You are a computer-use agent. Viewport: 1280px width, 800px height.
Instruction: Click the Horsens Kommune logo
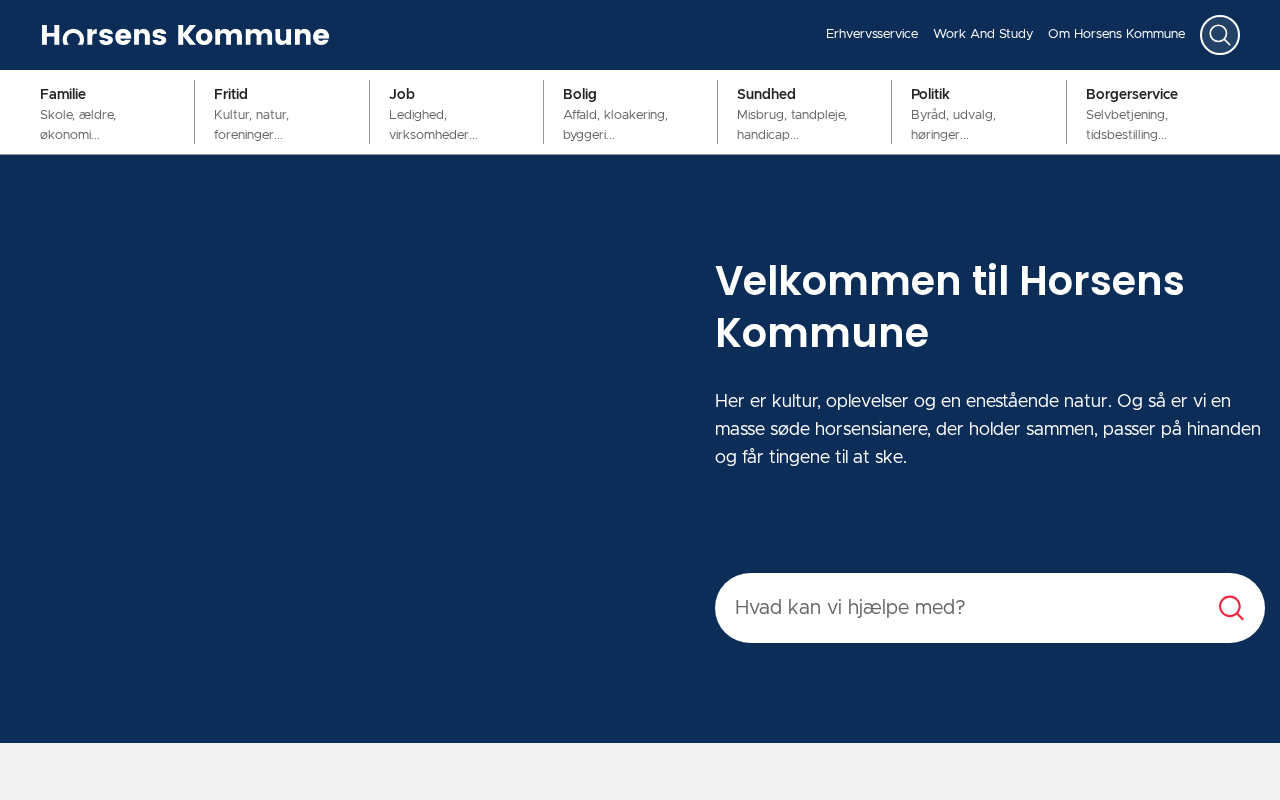pyautogui.click(x=185, y=35)
